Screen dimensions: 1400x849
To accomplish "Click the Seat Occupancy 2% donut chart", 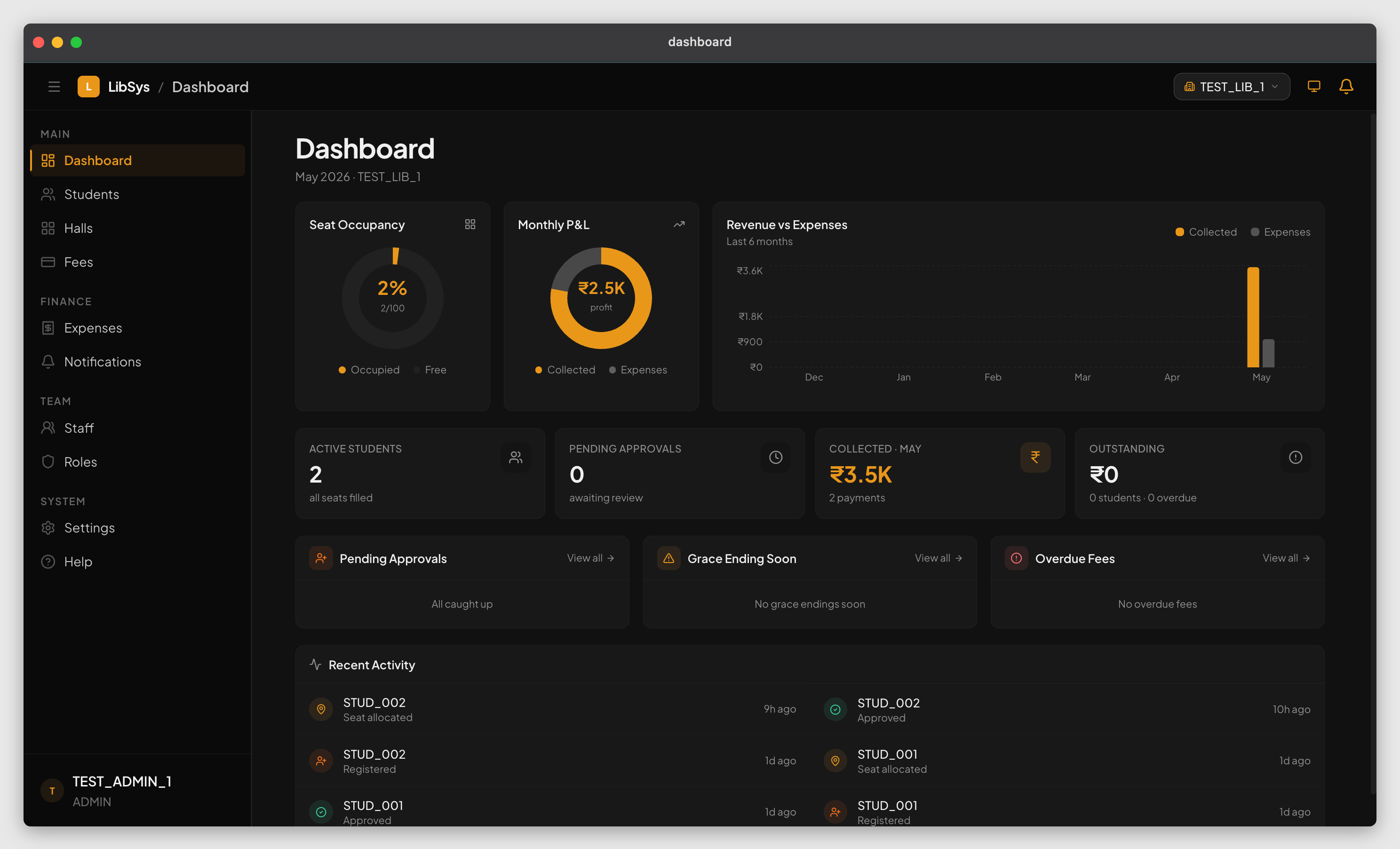I will pyautogui.click(x=393, y=298).
